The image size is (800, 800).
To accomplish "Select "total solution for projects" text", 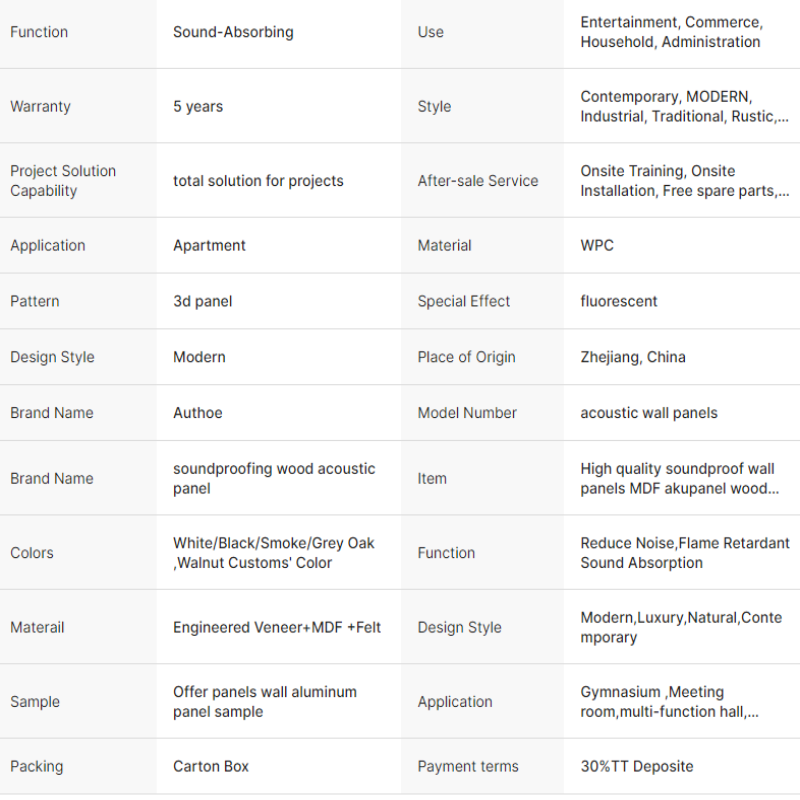I will [x=258, y=181].
